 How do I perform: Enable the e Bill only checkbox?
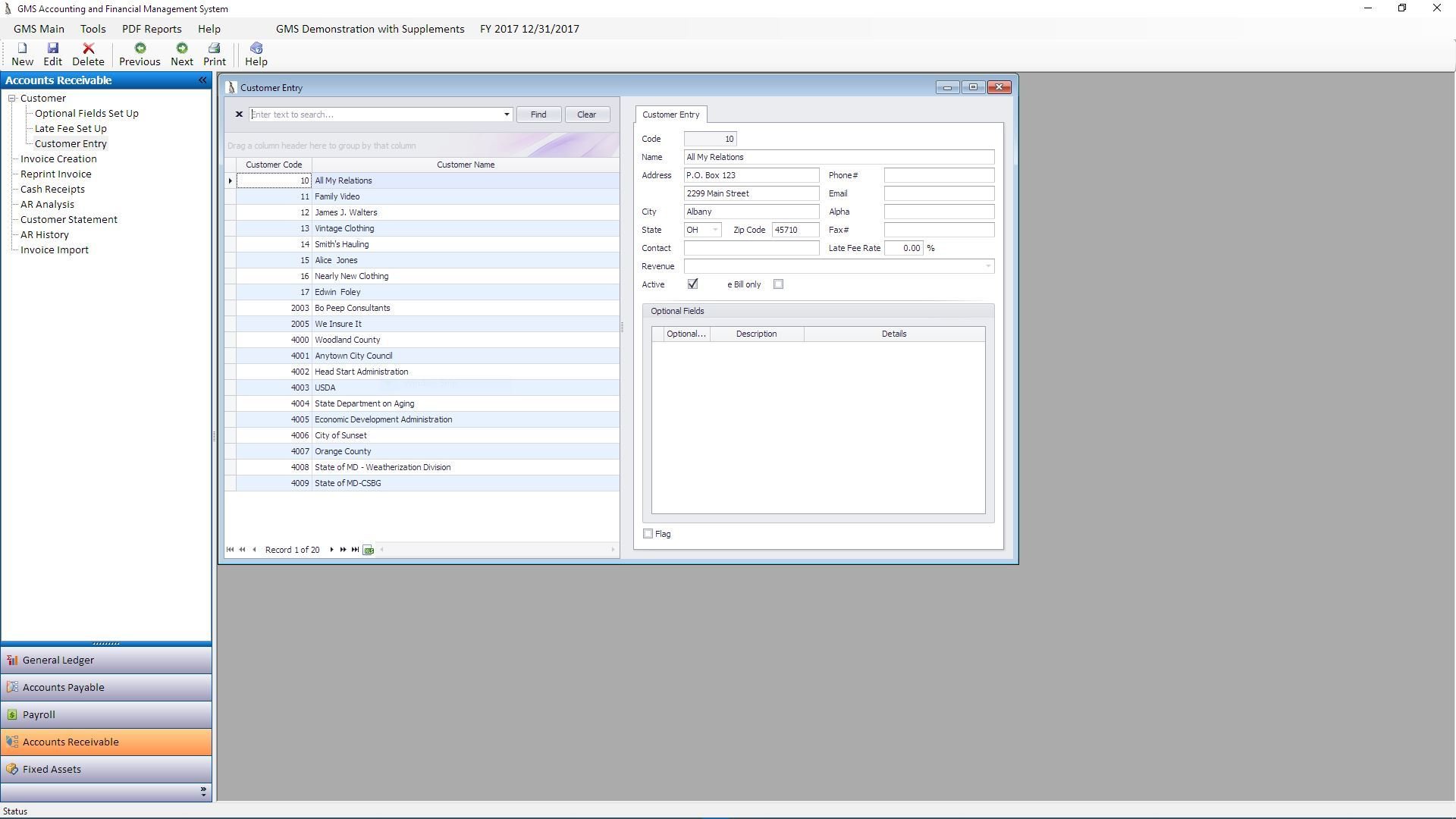click(x=778, y=284)
